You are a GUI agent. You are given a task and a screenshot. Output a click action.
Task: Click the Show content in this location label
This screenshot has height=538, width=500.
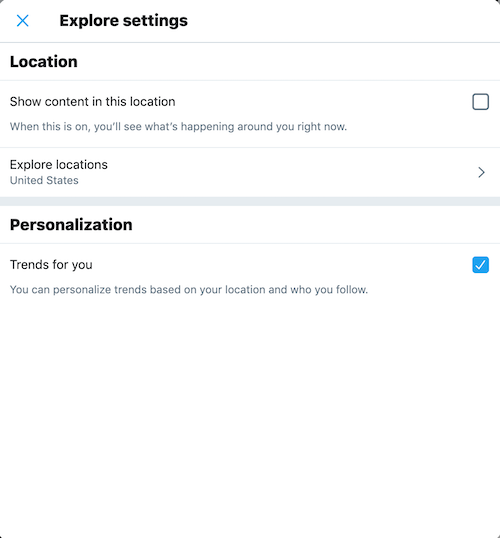pyautogui.click(x=93, y=102)
